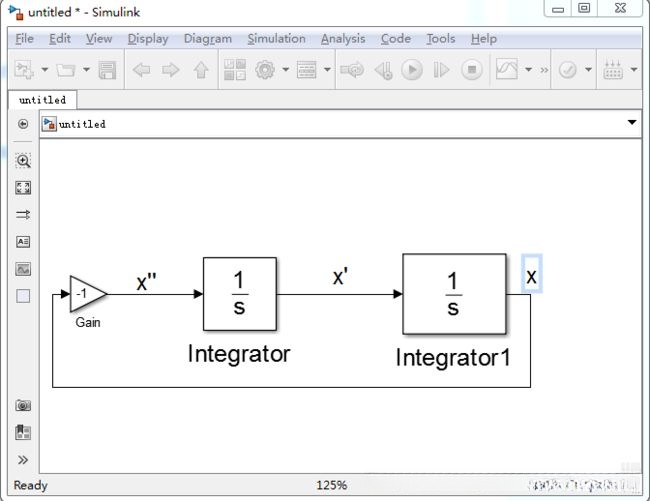Click the Build Model toolbar icon
Screen dimensions: 650x501
613,69
